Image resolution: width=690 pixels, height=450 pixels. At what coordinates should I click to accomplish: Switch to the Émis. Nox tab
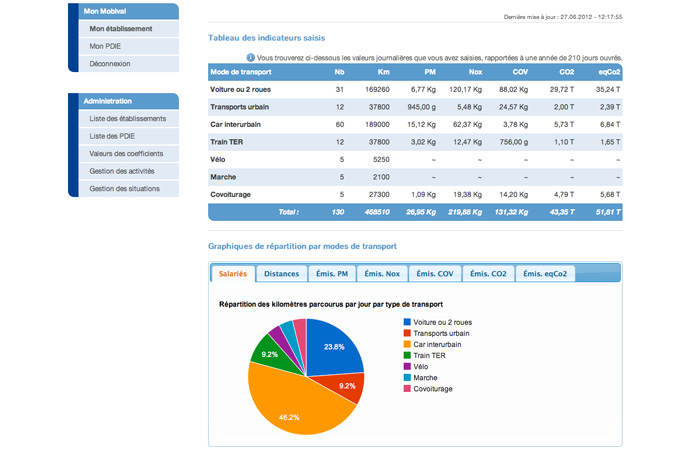[381, 273]
